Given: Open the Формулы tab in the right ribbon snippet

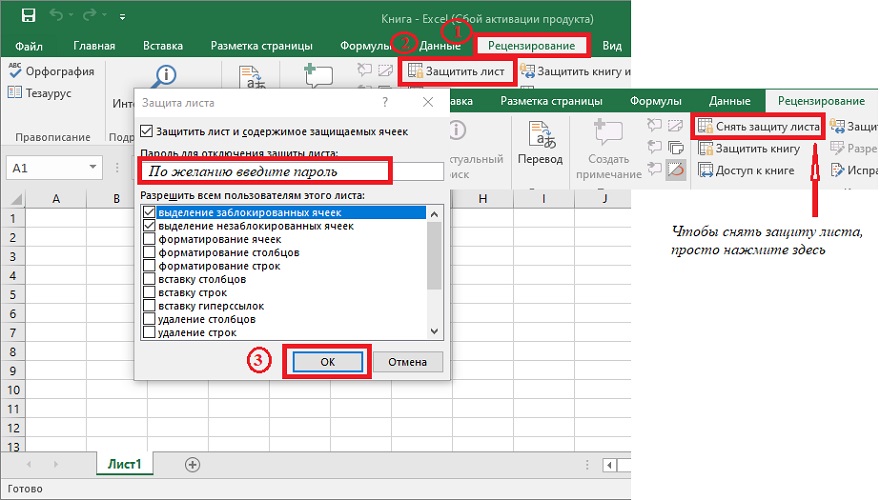Looking at the screenshot, I should 656,102.
